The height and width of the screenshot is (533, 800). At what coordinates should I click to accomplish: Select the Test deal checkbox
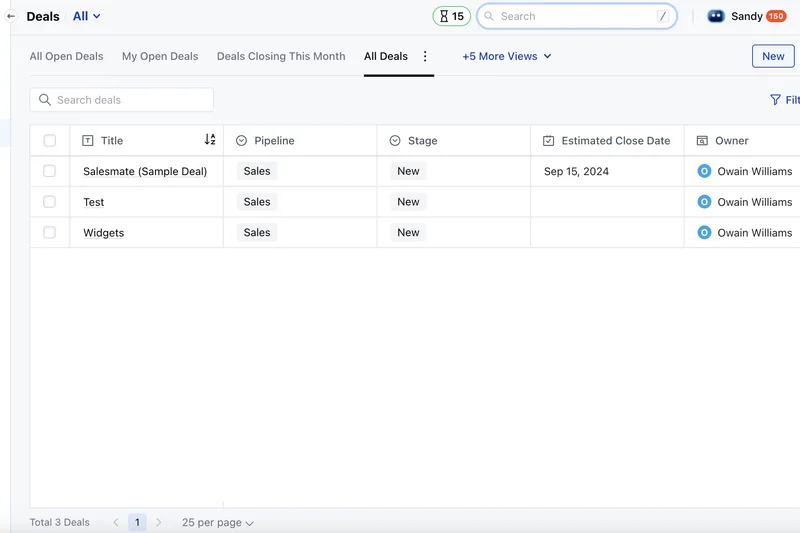[x=50, y=202]
